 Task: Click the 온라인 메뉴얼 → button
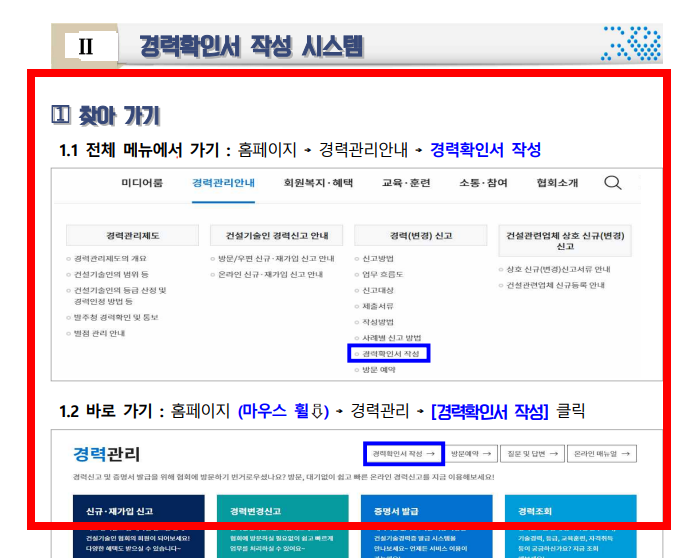tap(602, 454)
